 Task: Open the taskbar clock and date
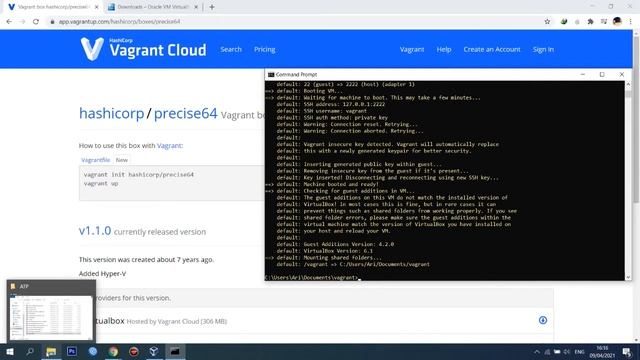tap(602, 352)
